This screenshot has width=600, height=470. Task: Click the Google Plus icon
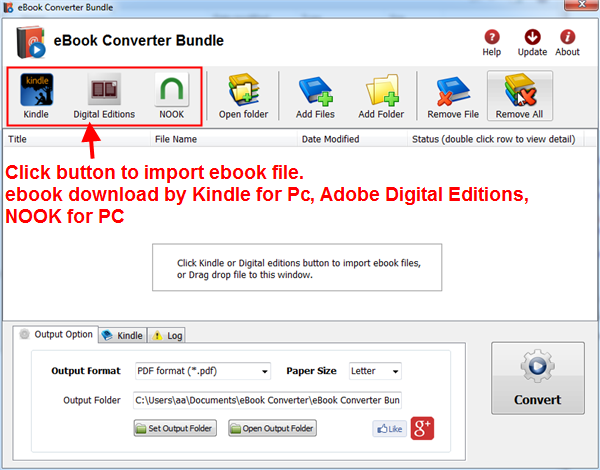(x=422, y=428)
